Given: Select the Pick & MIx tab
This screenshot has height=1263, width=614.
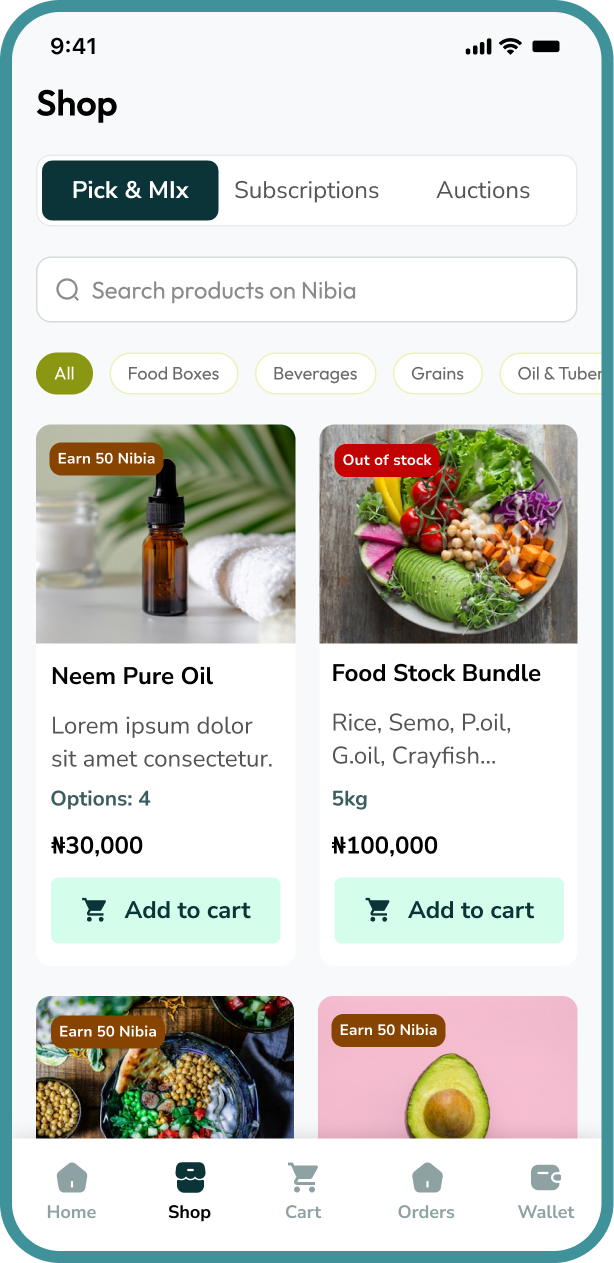Looking at the screenshot, I should pos(130,190).
